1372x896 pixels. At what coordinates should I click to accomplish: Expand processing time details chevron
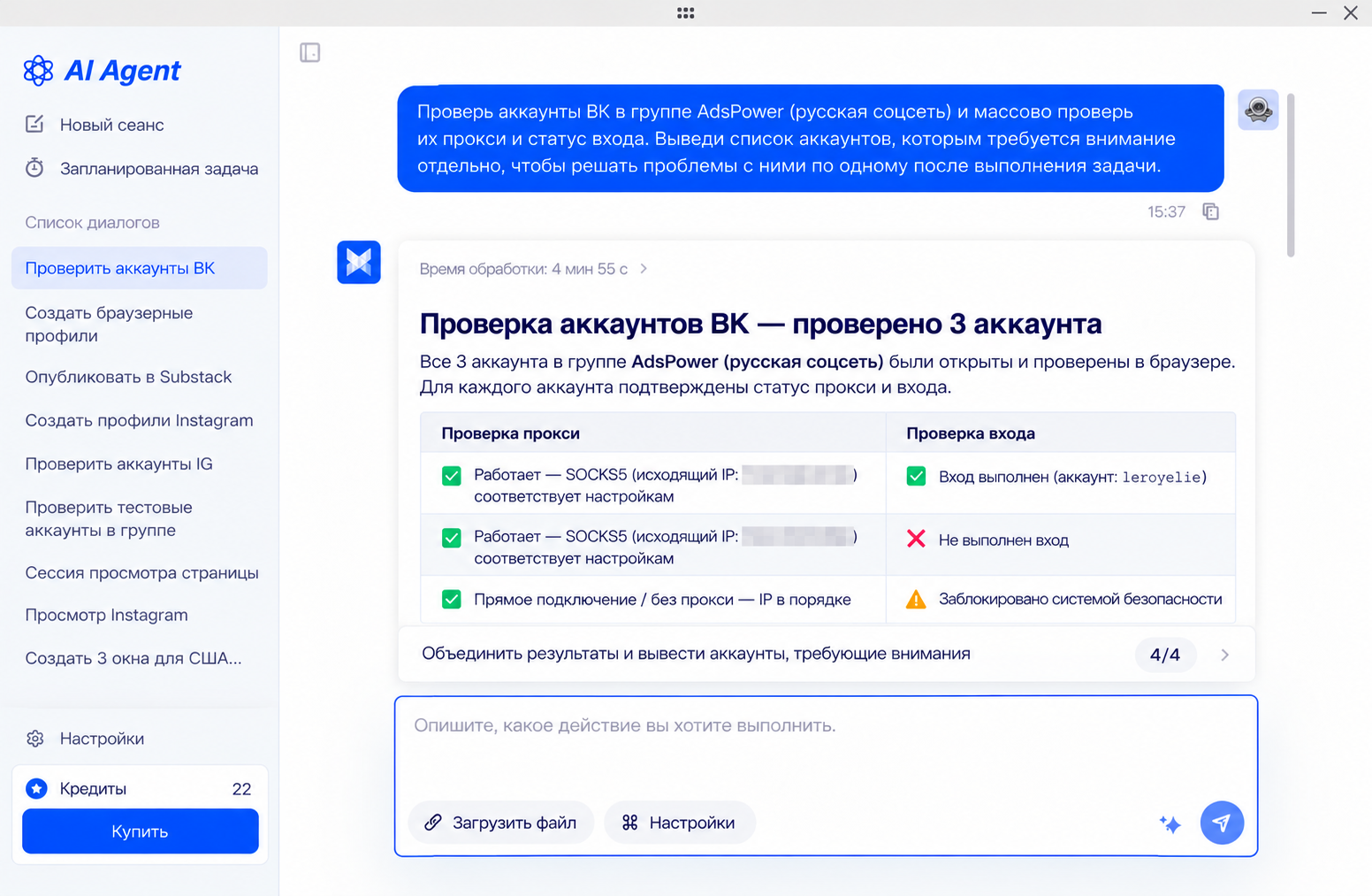pos(644,269)
